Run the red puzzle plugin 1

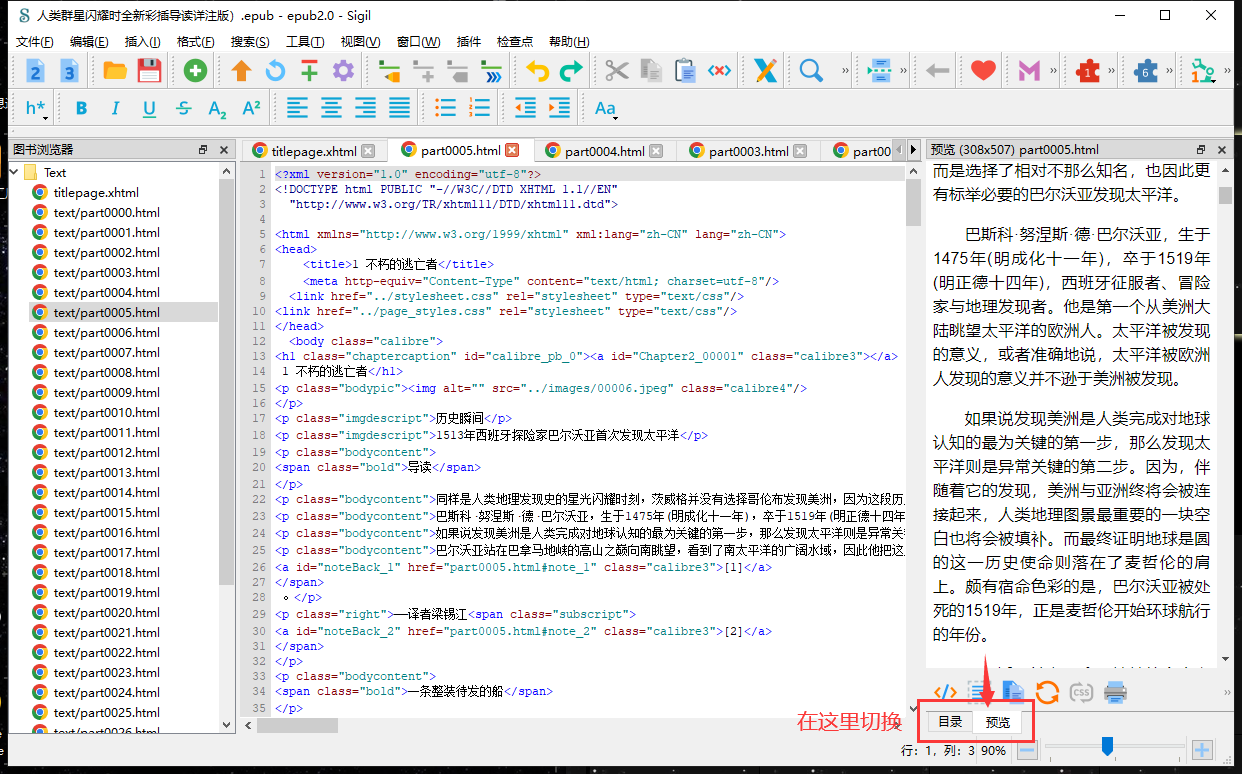coord(1088,71)
